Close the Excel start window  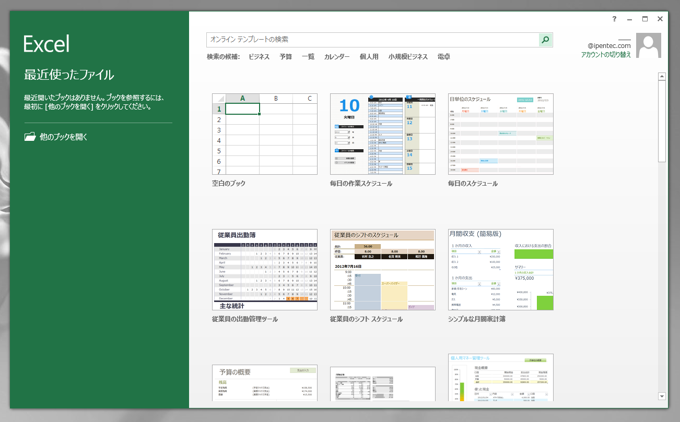[x=660, y=19]
